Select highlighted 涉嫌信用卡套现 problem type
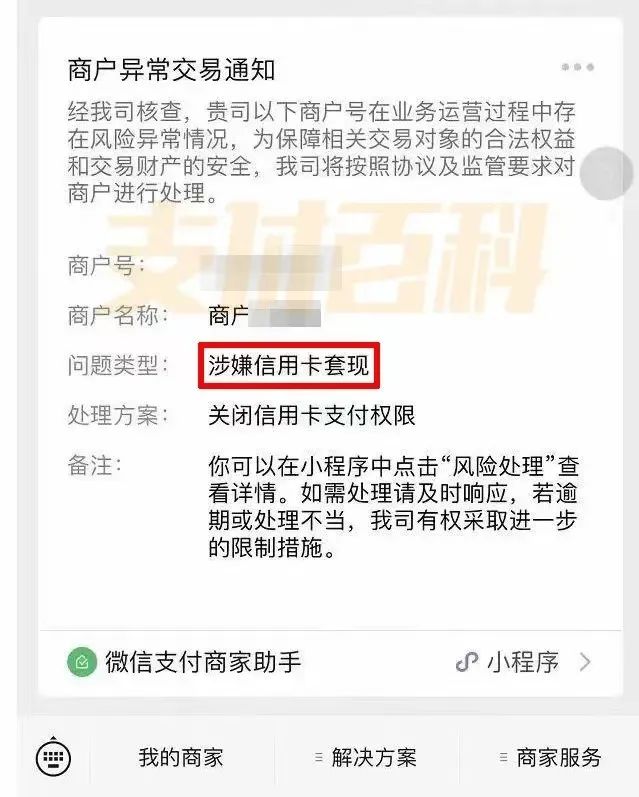 289,365
